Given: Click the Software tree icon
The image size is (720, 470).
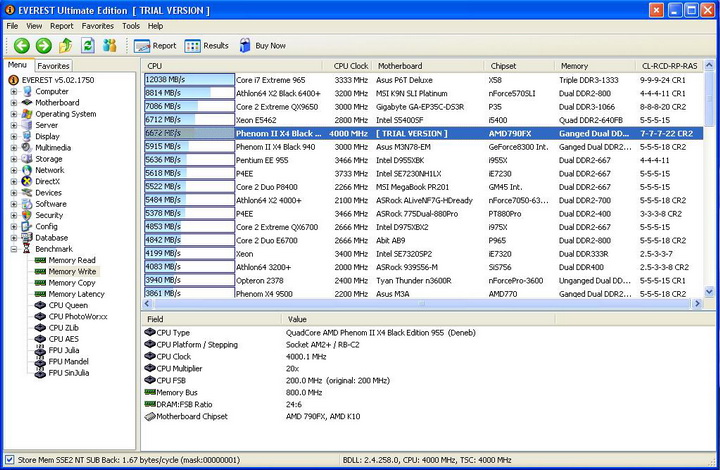Looking at the screenshot, I should coord(27,204).
